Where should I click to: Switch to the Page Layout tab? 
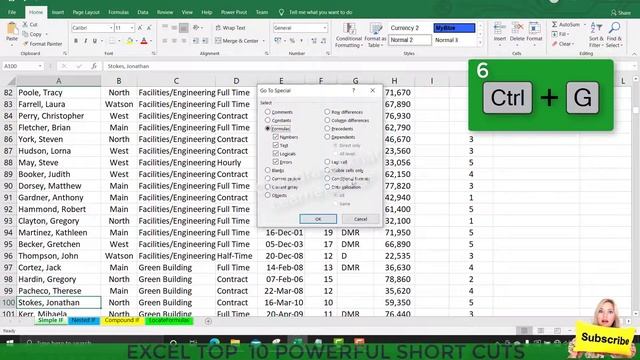(86, 12)
